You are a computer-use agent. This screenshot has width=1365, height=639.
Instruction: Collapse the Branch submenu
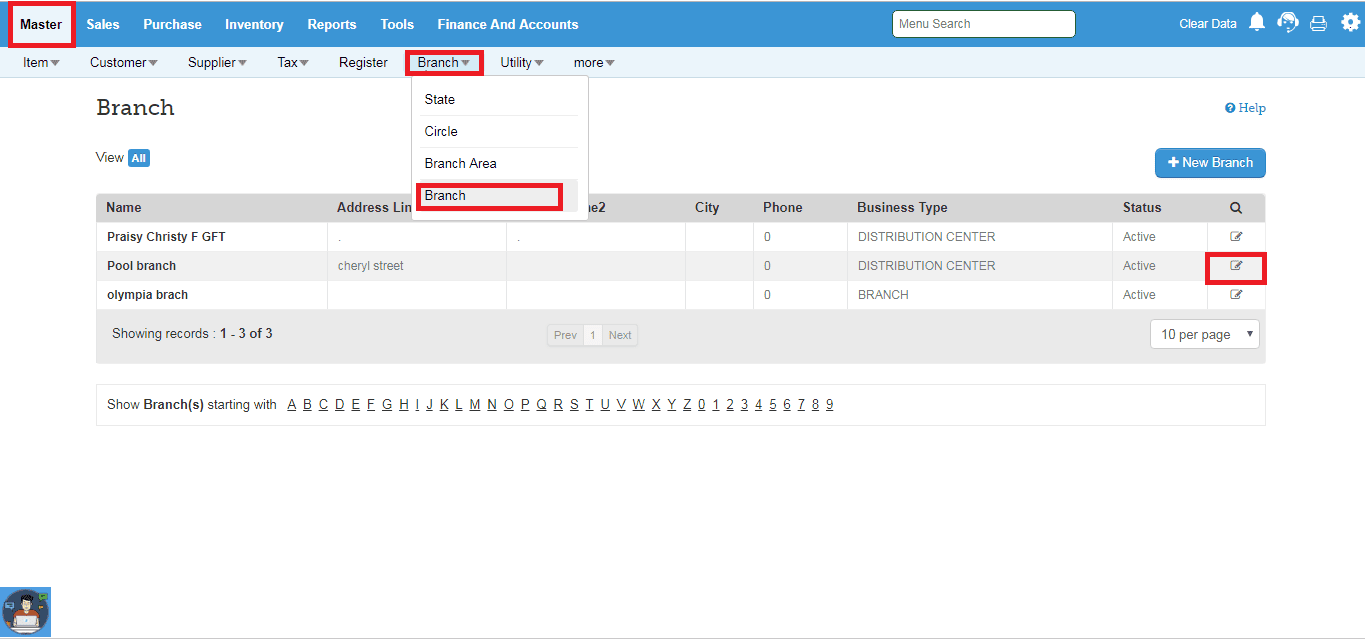pos(444,62)
